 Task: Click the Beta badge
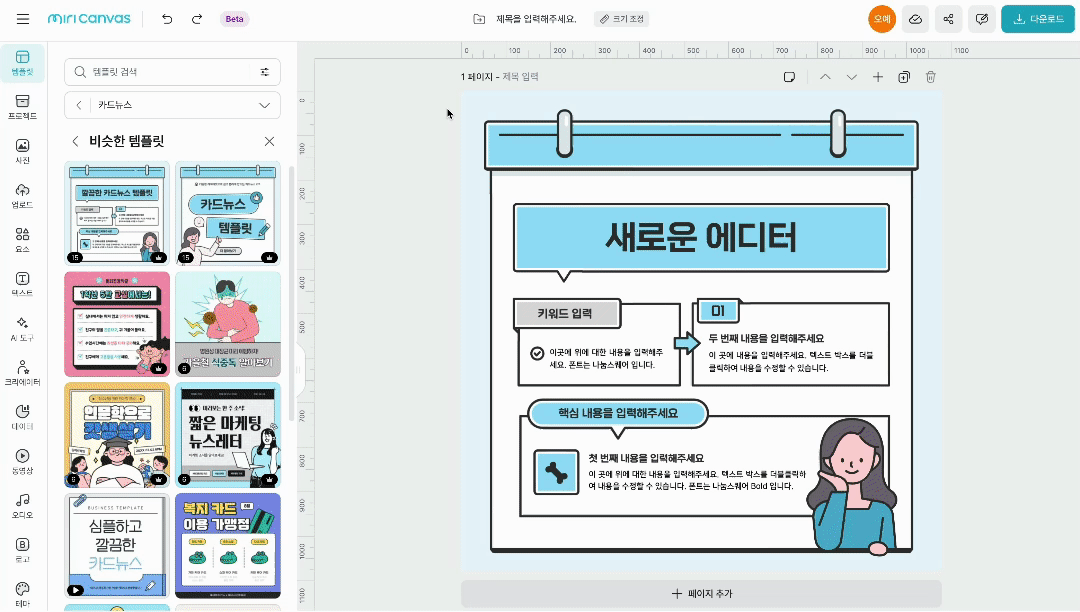tap(234, 19)
